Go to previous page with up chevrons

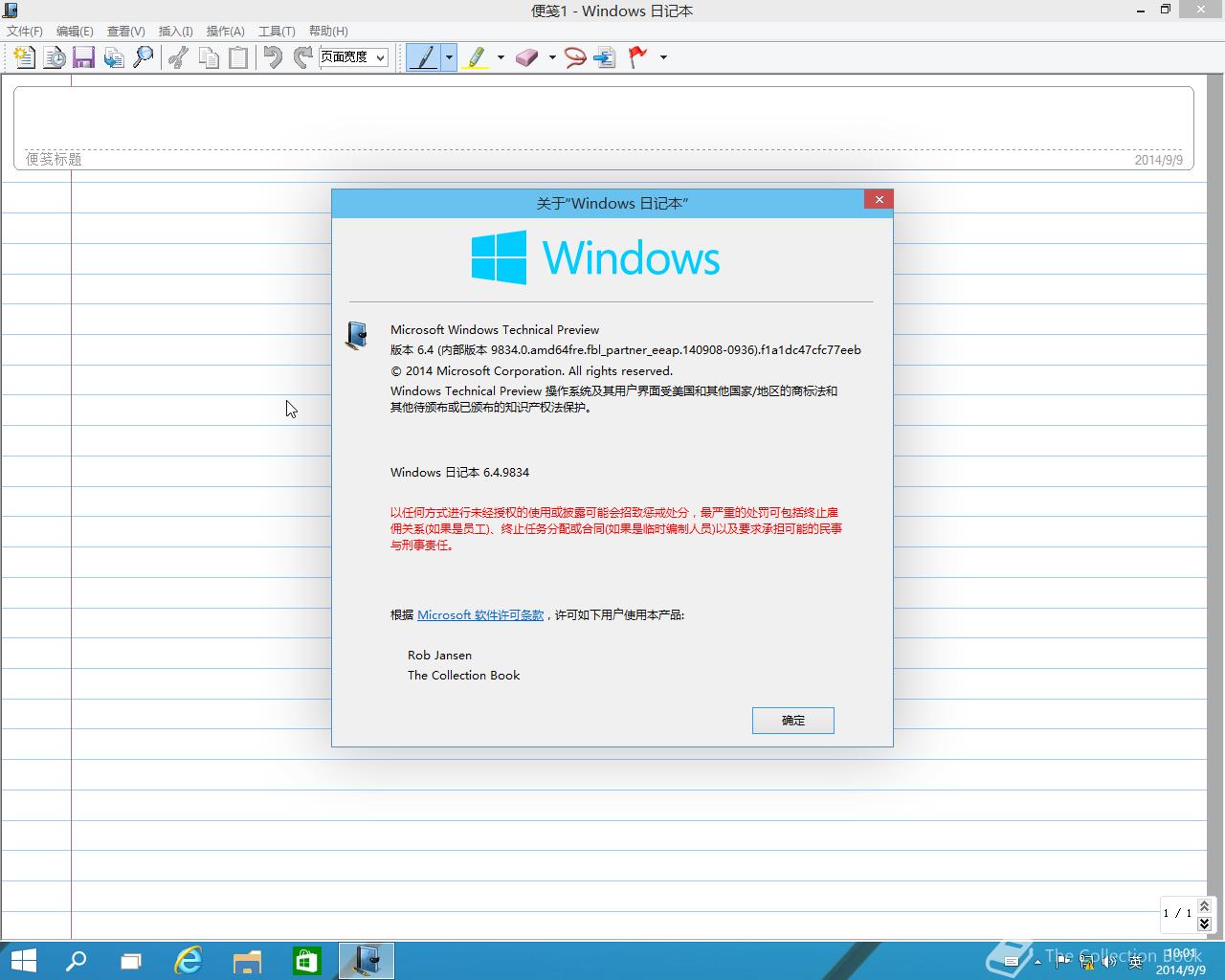click(x=1204, y=905)
